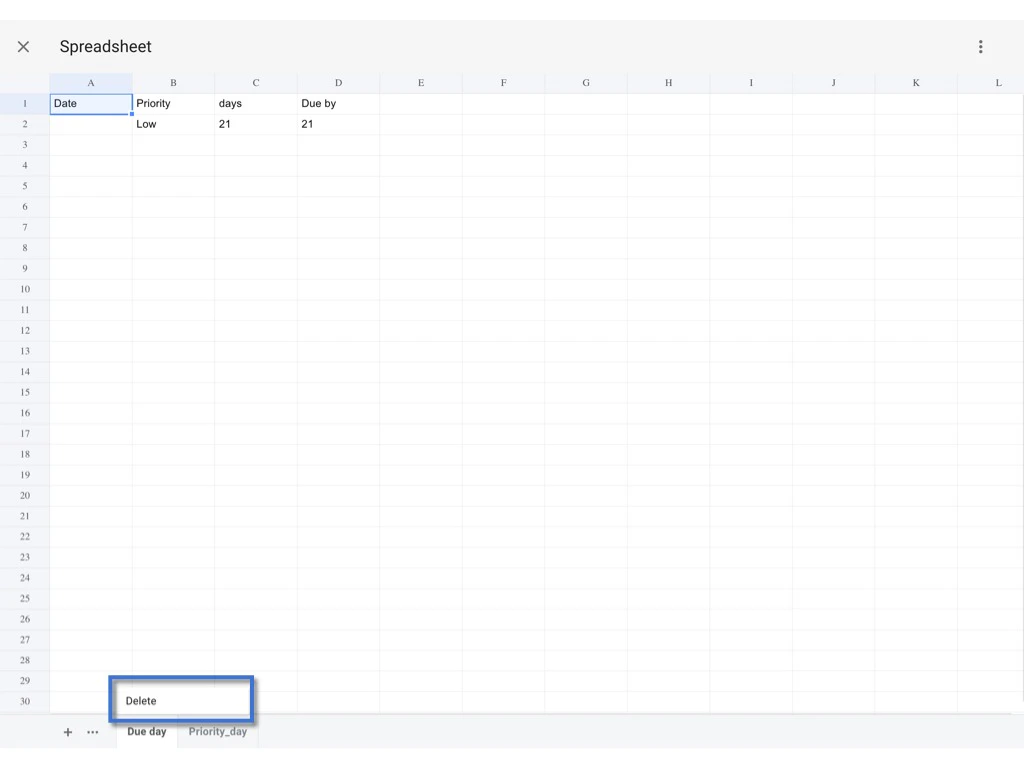Close the Spreadsheet view

click(23, 46)
